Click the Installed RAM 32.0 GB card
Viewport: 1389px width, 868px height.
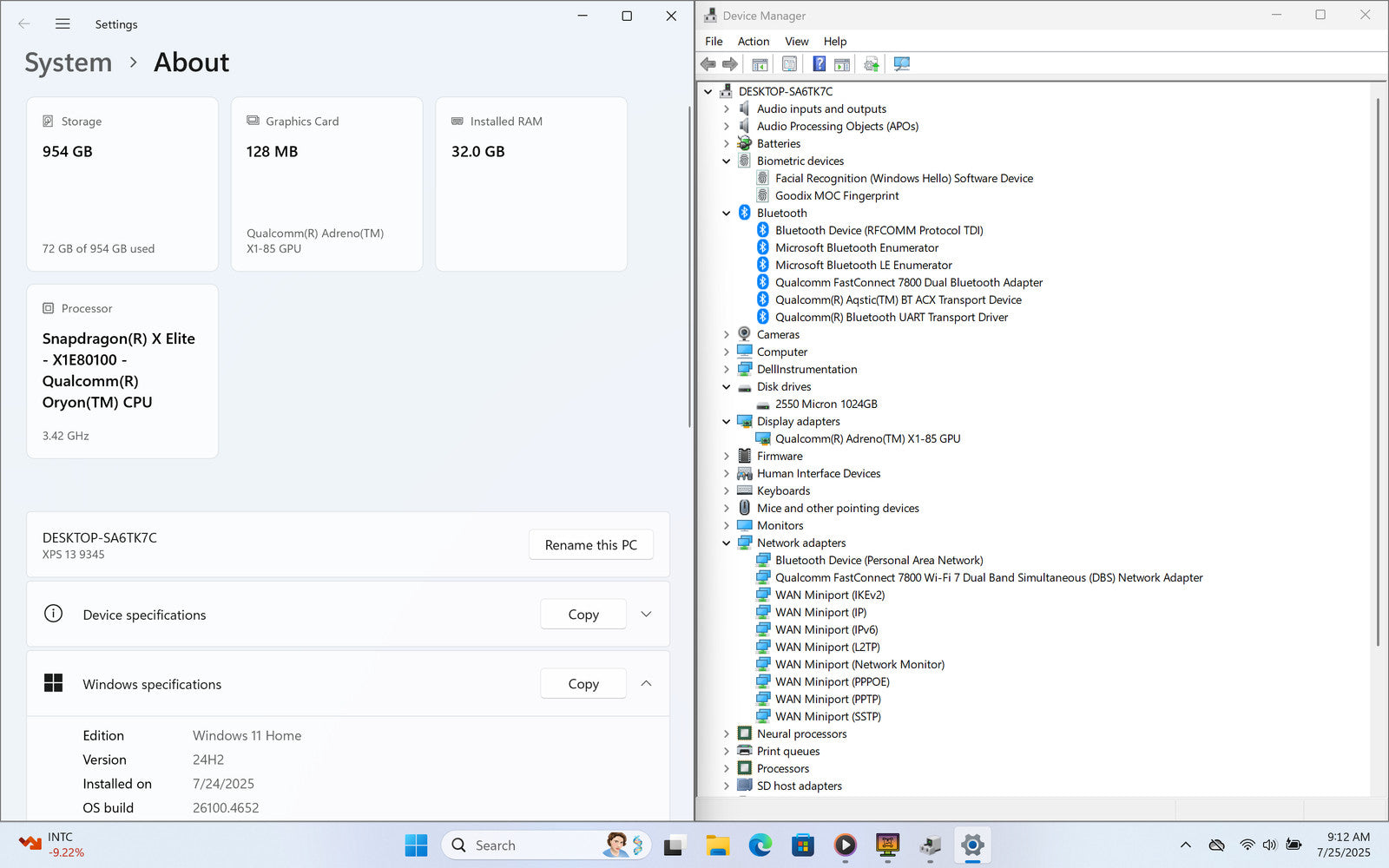tap(531, 184)
